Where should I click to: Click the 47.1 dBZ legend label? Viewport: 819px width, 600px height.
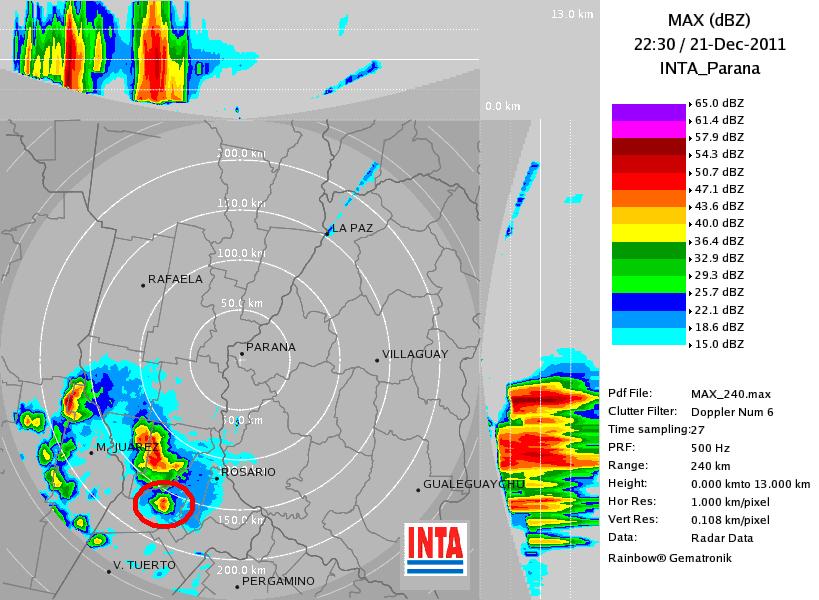(x=719, y=189)
